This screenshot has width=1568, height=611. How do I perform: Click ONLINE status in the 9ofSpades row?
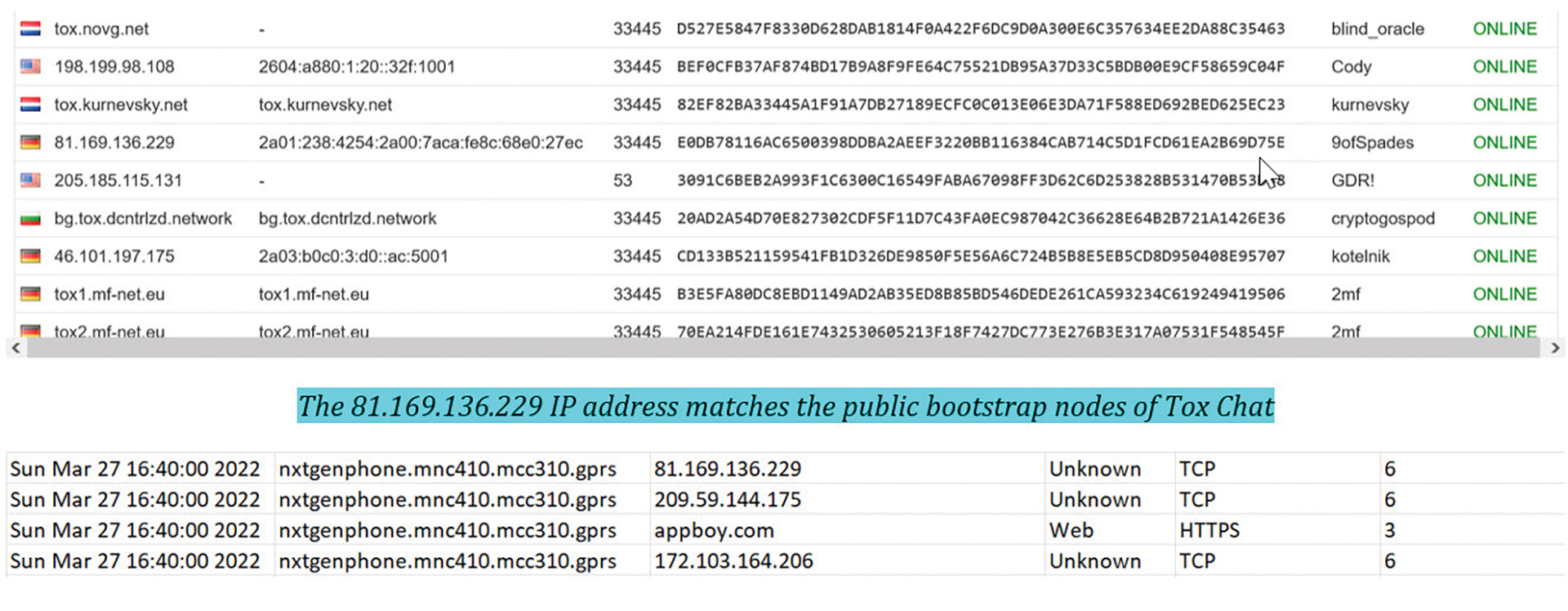1505,142
